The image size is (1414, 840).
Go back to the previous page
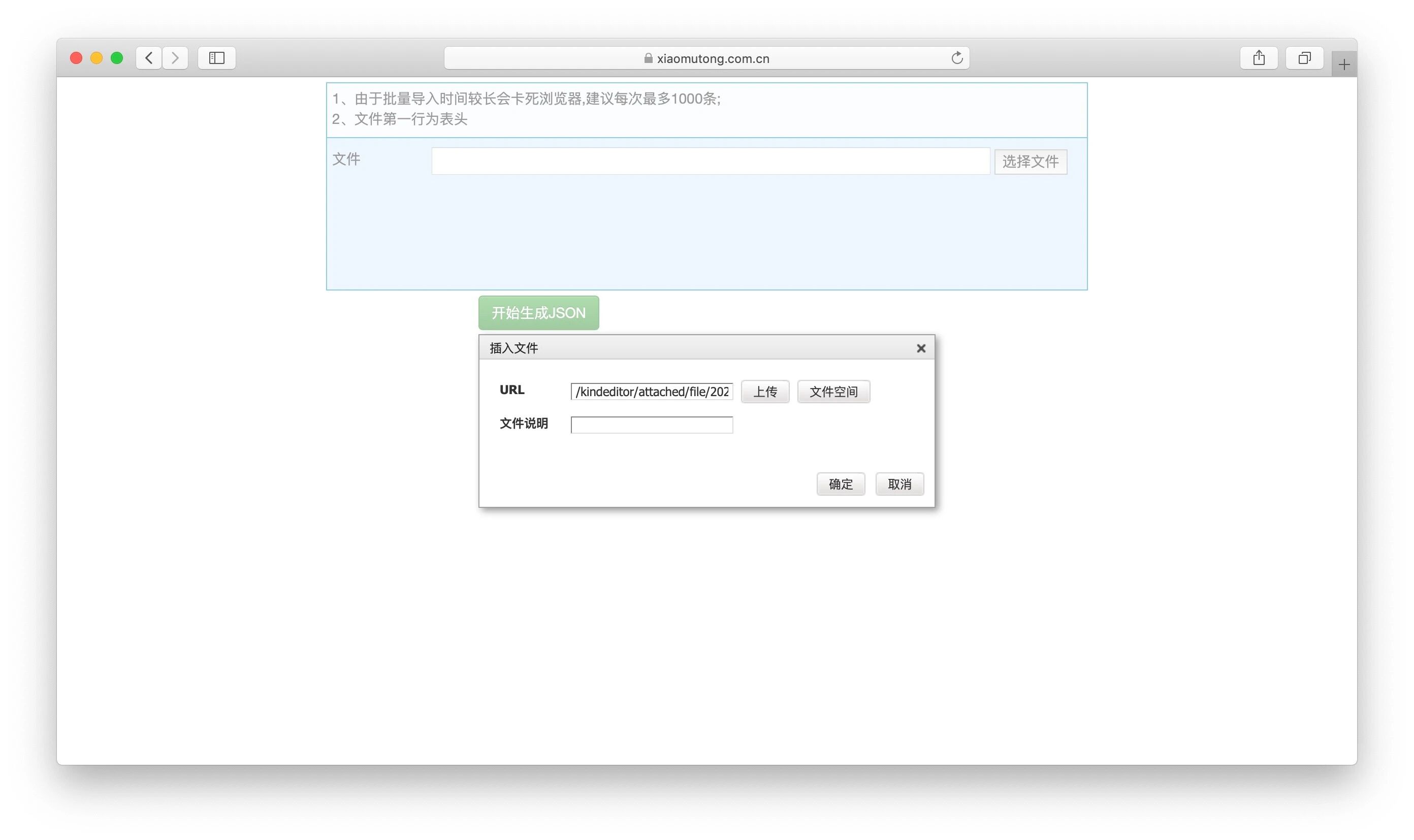149,58
